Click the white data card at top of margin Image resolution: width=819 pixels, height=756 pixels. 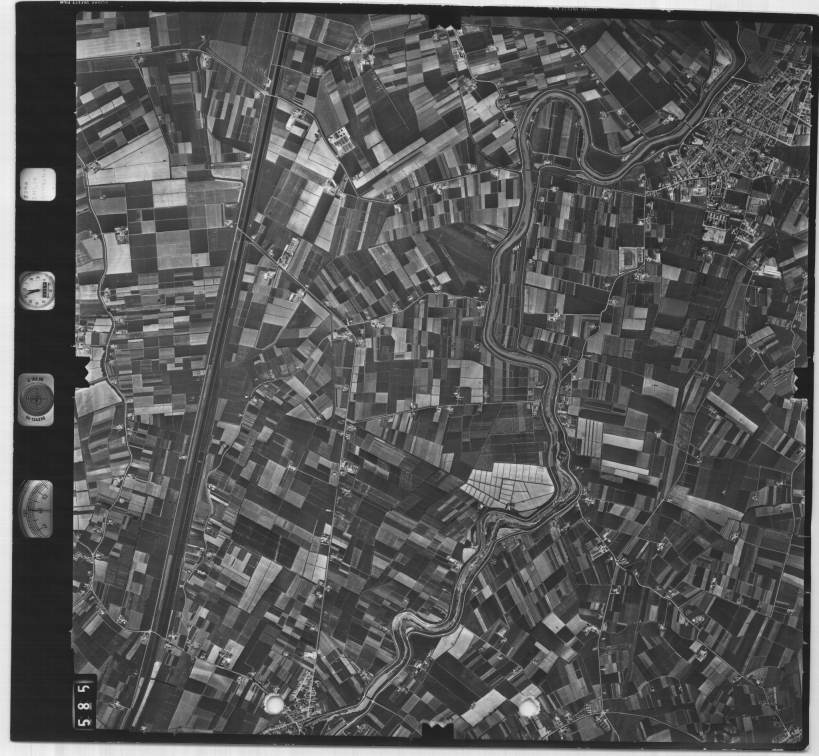click(x=37, y=184)
